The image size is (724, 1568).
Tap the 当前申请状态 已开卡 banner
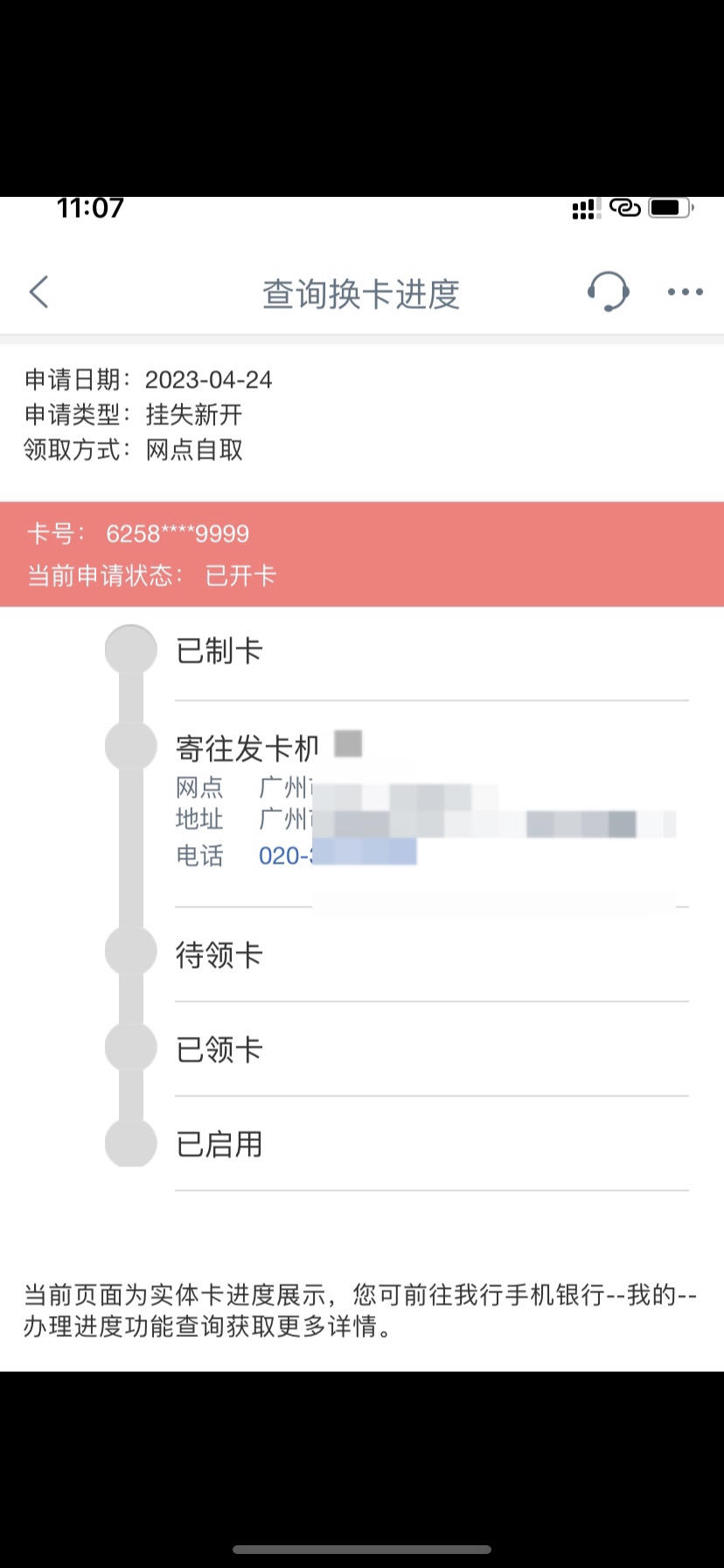tap(362, 555)
